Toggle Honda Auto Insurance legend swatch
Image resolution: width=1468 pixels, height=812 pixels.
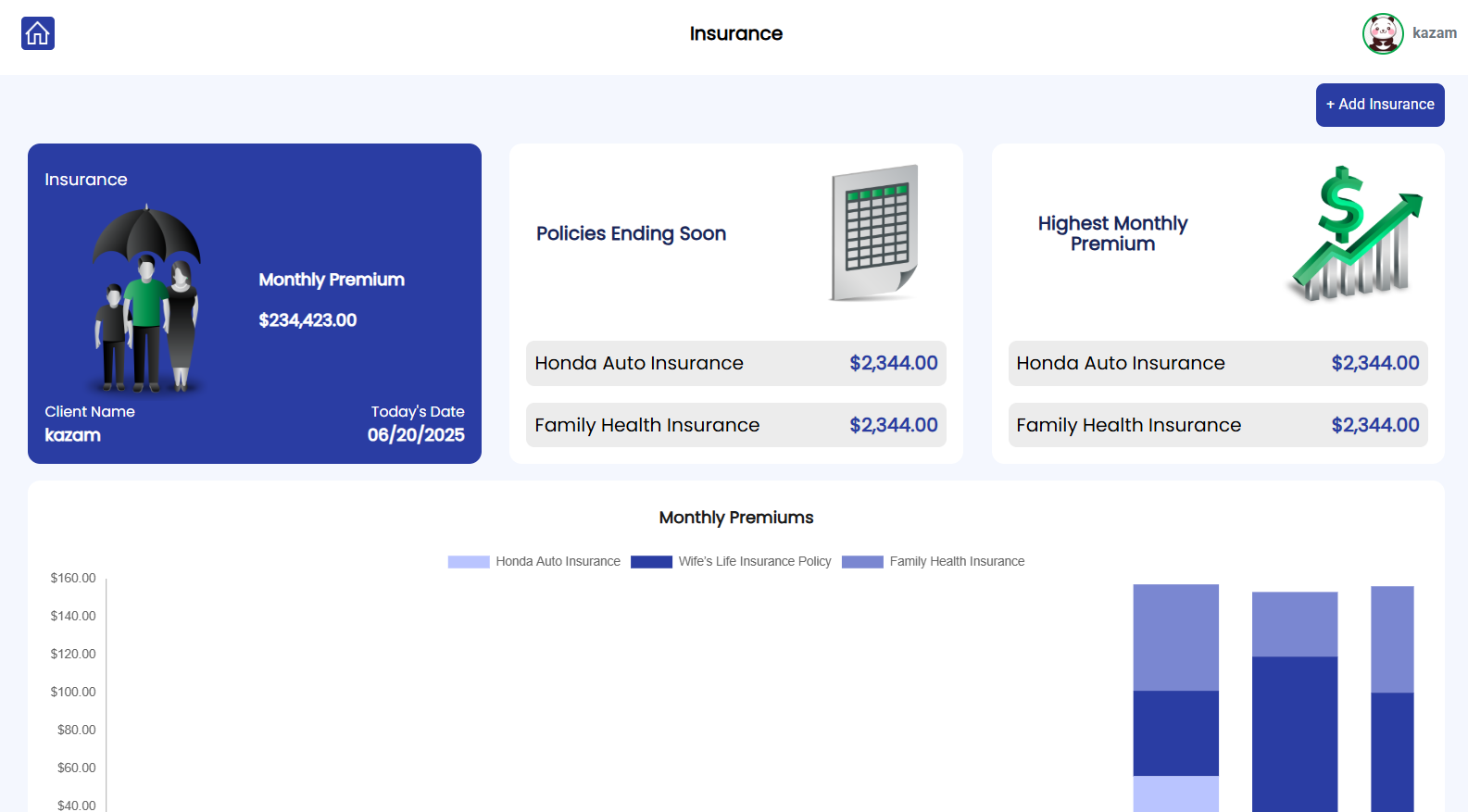pyautogui.click(x=469, y=562)
